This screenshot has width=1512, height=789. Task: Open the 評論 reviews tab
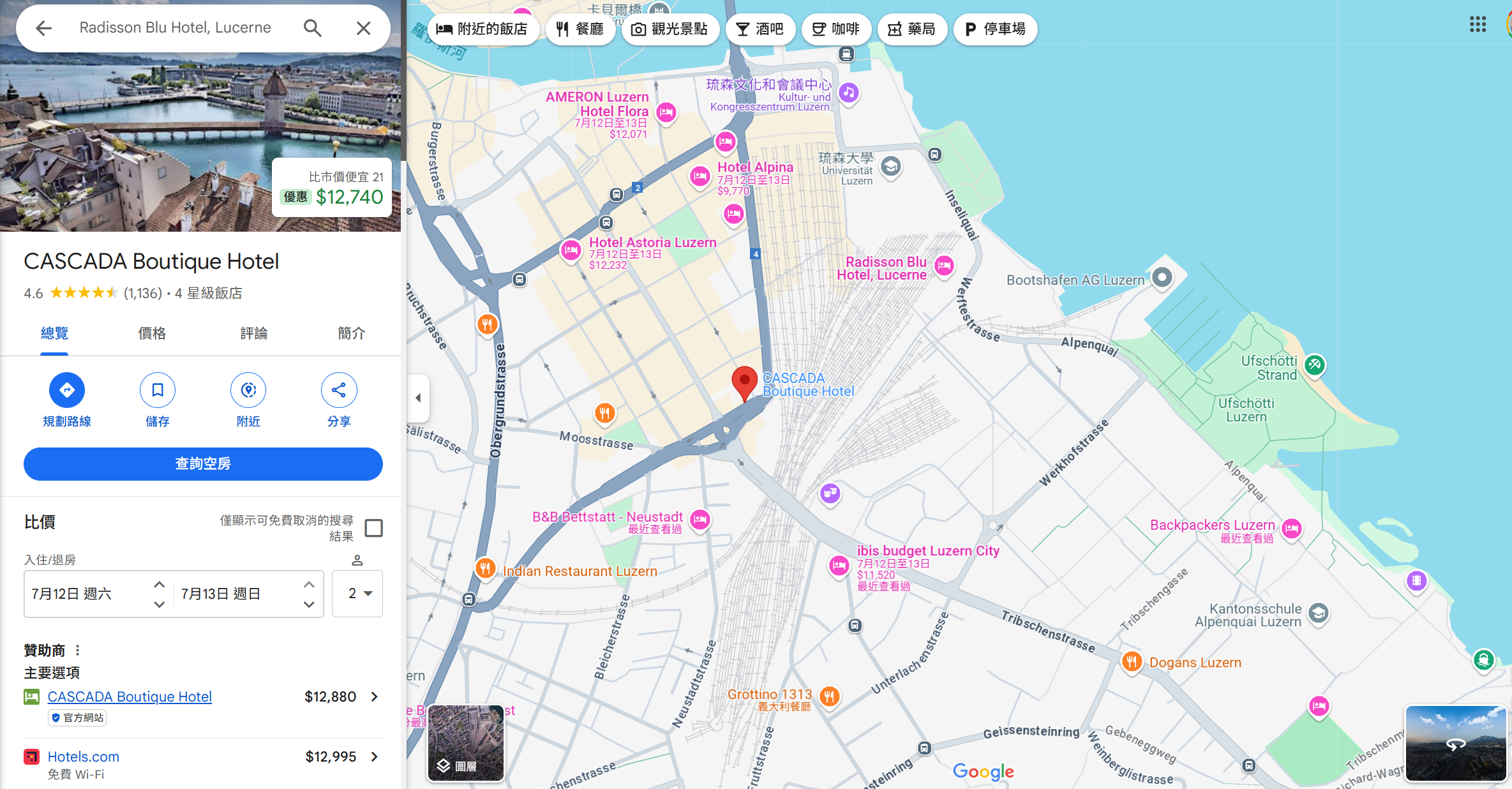point(253,333)
